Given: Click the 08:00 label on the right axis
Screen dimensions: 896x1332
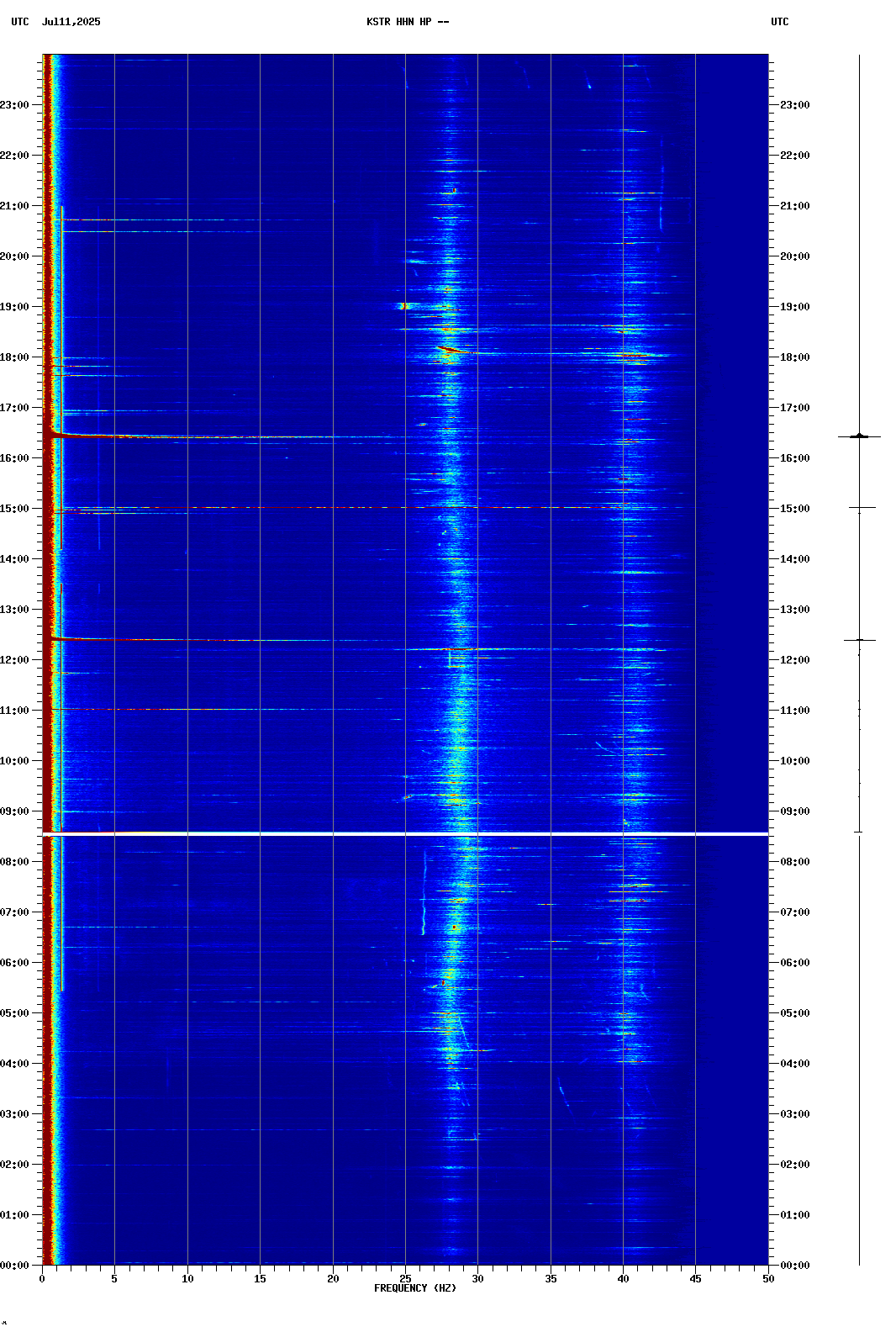Looking at the screenshot, I should 795,862.
